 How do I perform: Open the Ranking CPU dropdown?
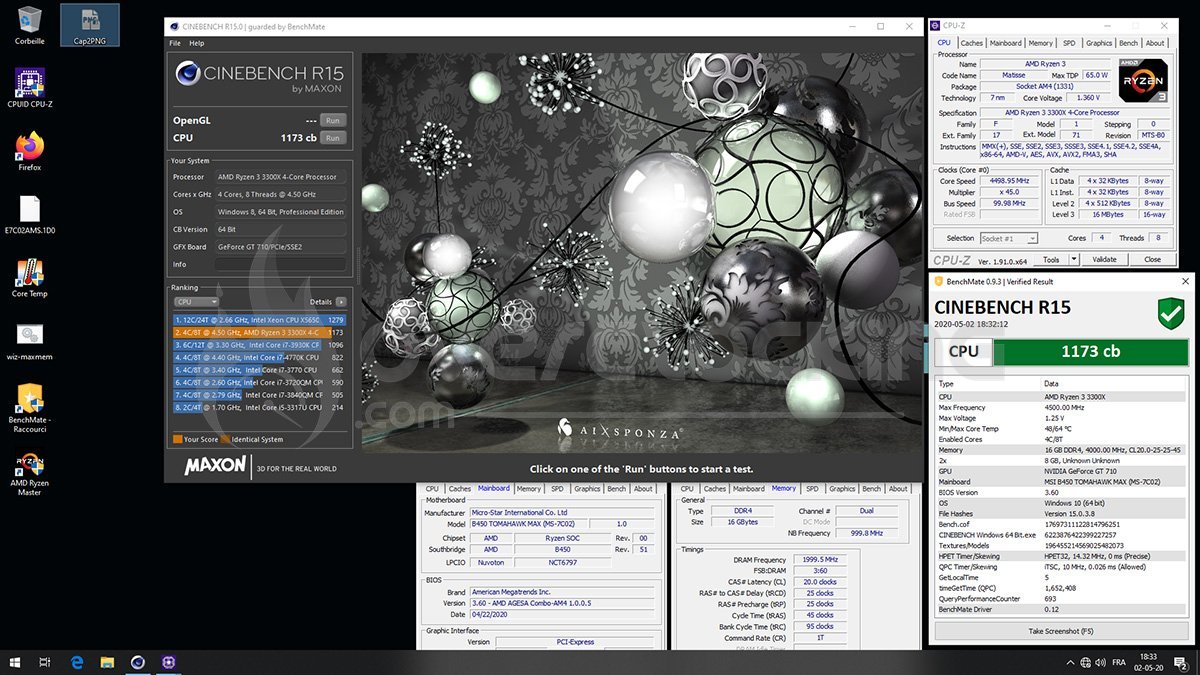(x=195, y=301)
